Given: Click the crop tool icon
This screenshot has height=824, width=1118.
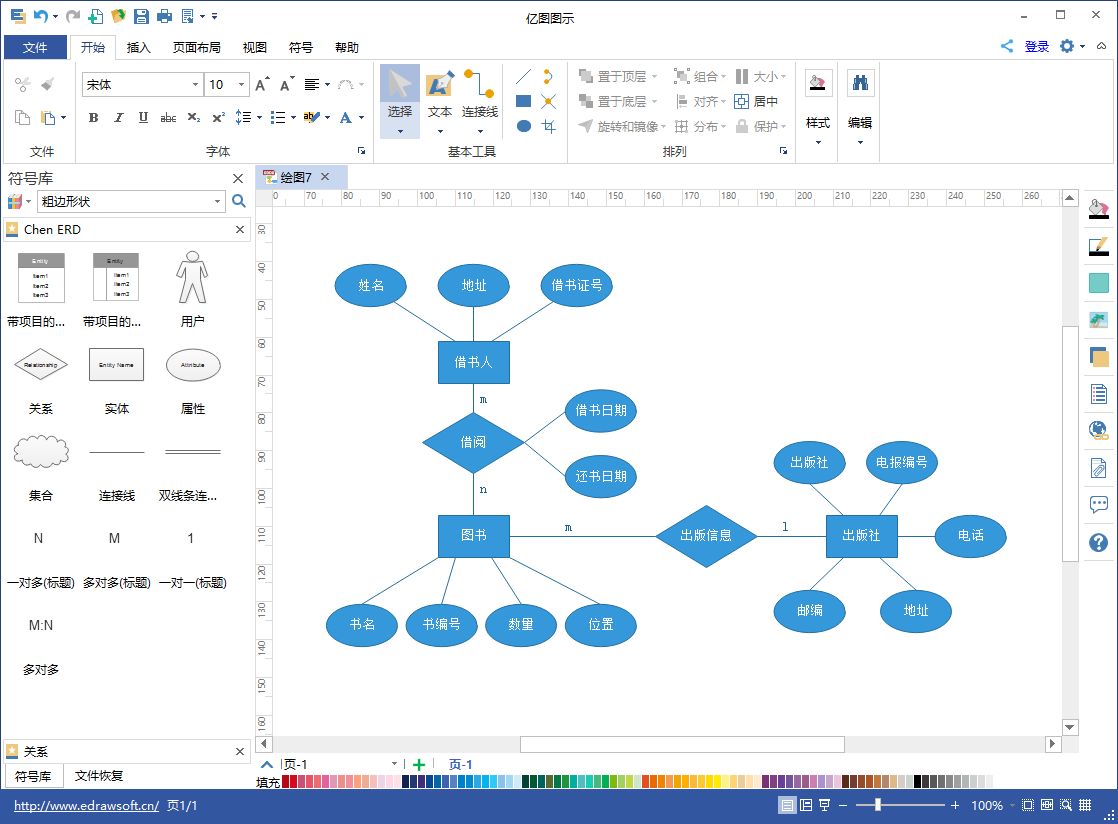Looking at the screenshot, I should [548, 126].
